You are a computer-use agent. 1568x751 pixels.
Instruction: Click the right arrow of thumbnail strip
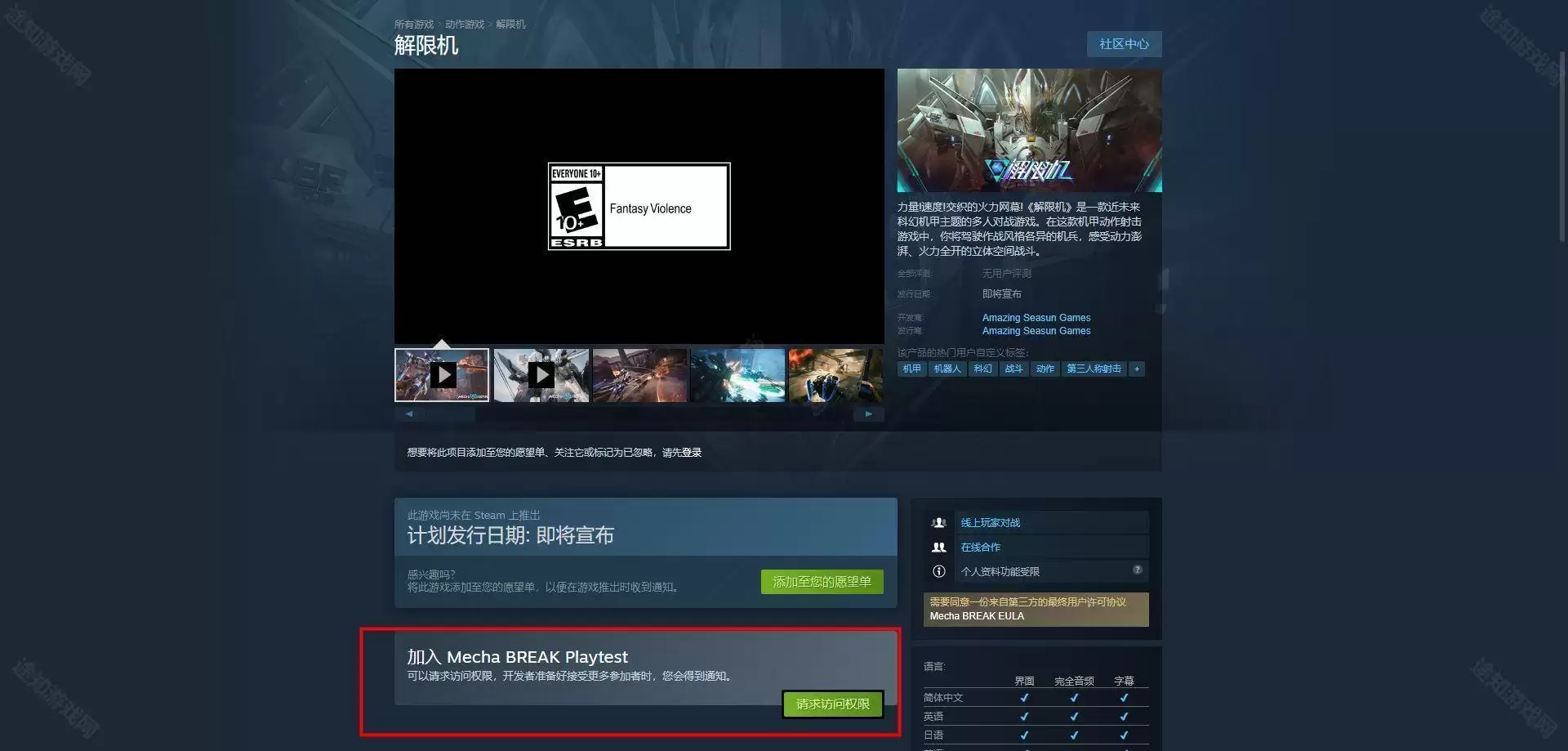tap(869, 413)
